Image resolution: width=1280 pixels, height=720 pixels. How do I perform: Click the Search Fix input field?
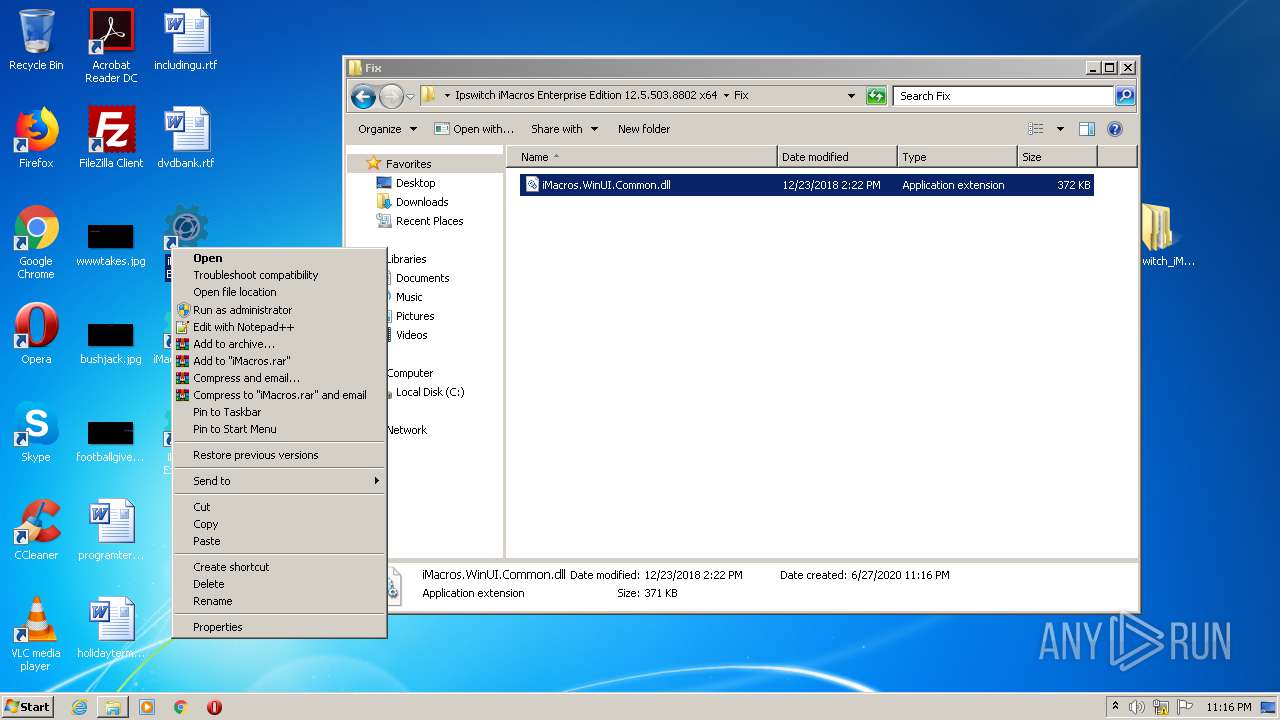[1003, 96]
